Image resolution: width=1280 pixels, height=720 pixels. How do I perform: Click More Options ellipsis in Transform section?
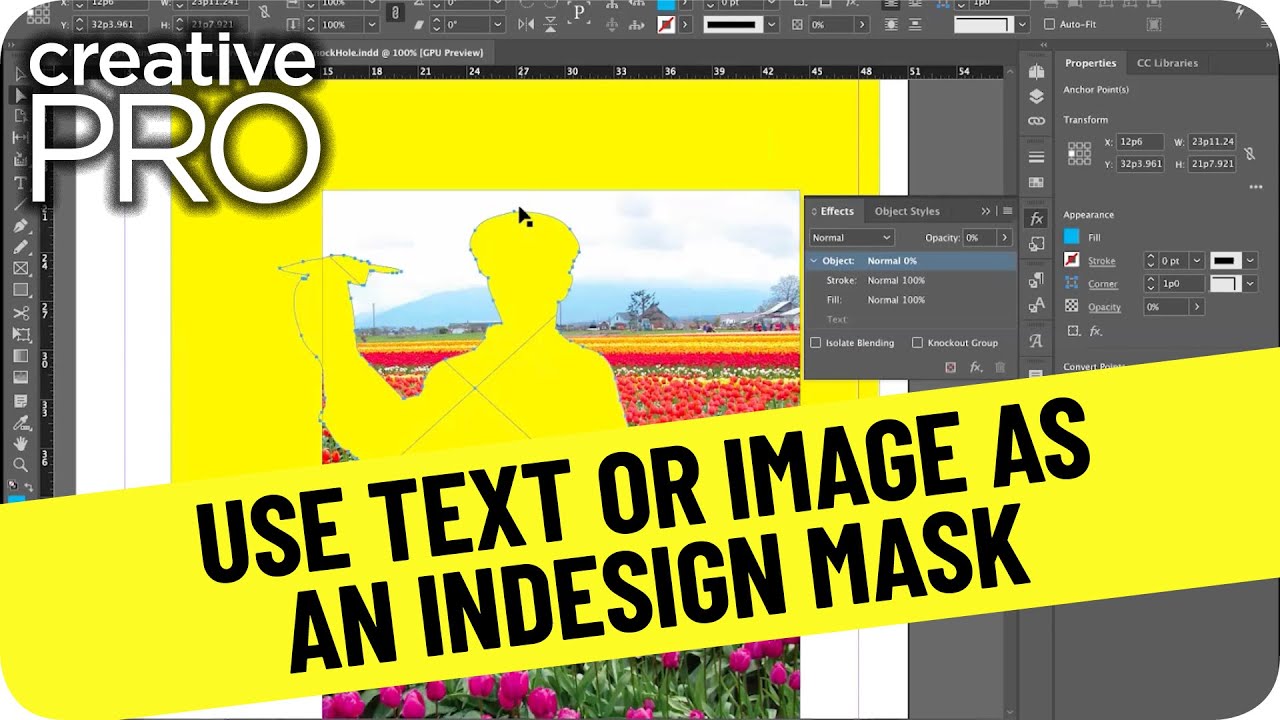[1256, 187]
